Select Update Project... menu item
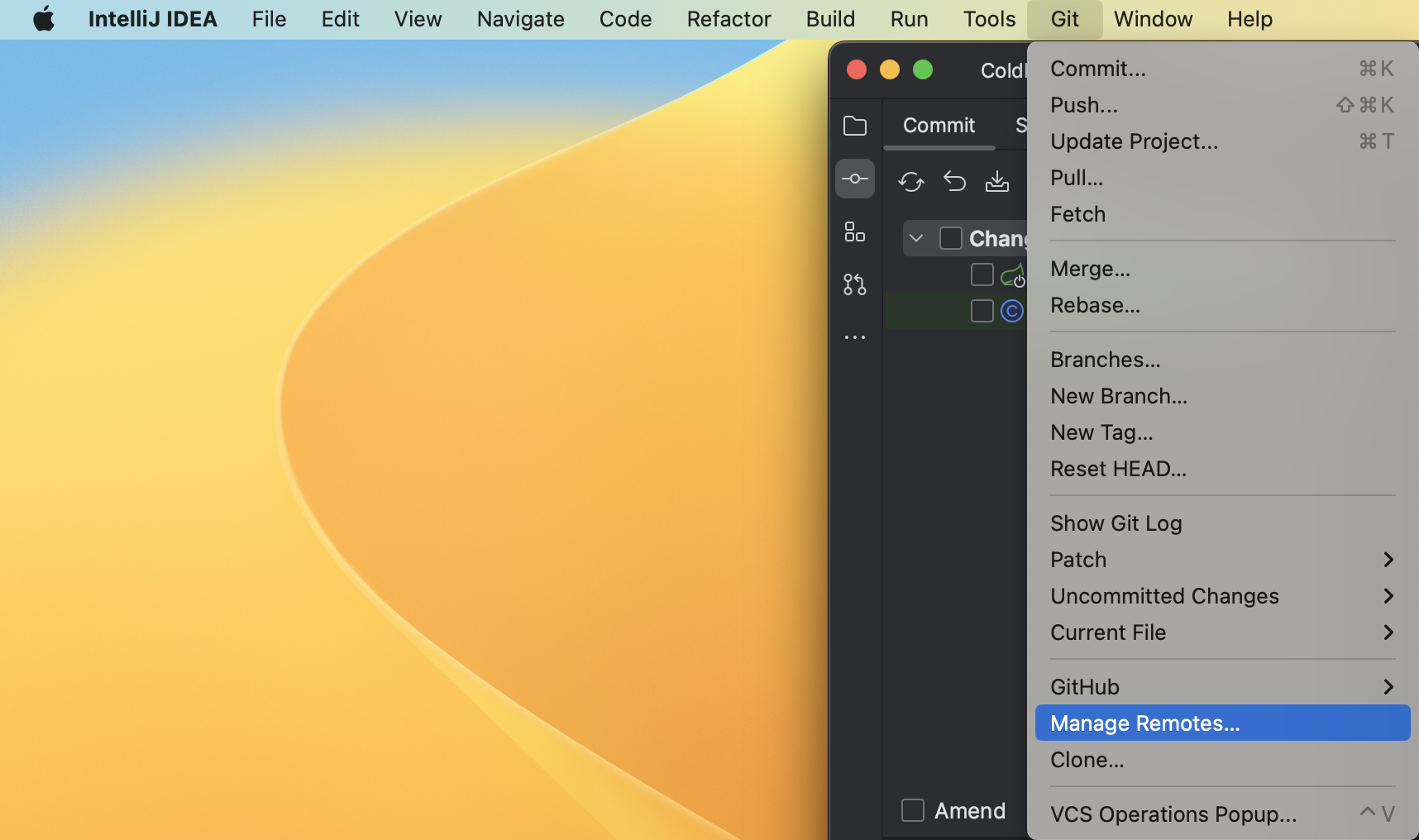 (x=1222, y=141)
